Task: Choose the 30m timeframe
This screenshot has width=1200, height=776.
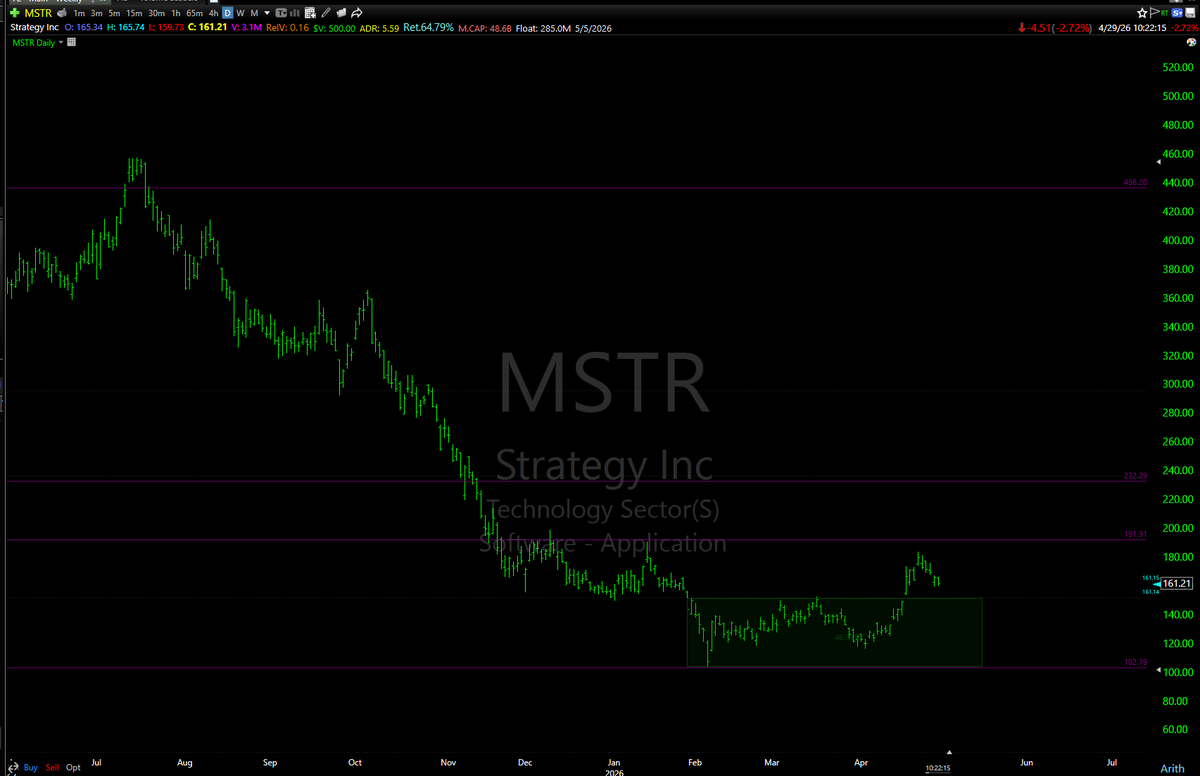Action: (156, 13)
